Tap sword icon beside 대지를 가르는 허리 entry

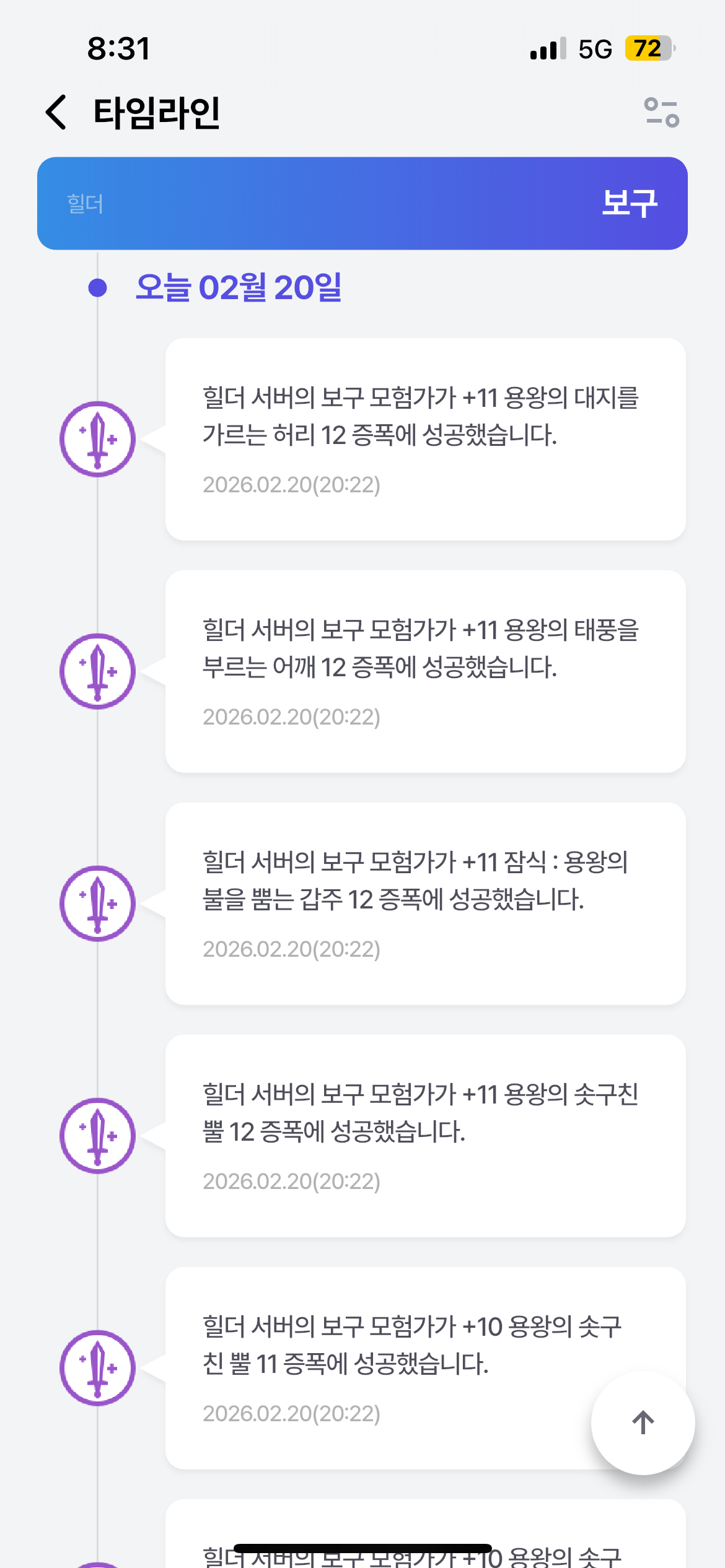tap(97, 439)
